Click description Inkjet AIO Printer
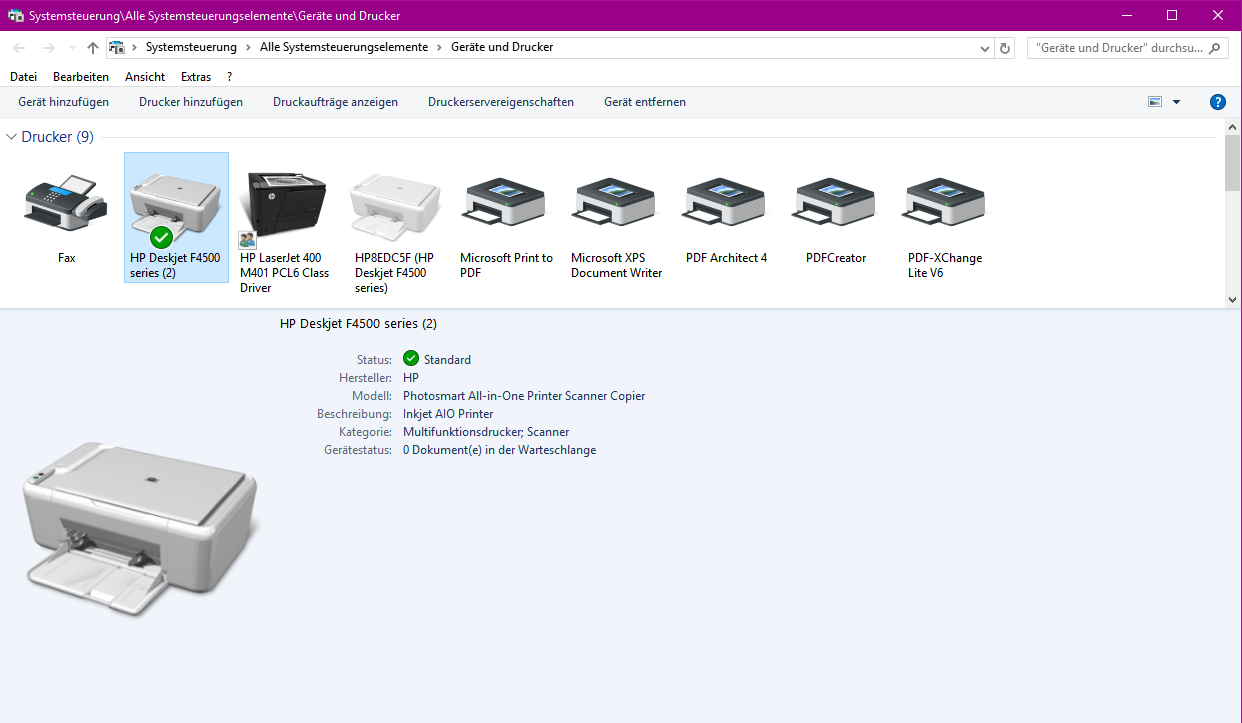Image resolution: width=1242 pixels, height=723 pixels. click(448, 414)
